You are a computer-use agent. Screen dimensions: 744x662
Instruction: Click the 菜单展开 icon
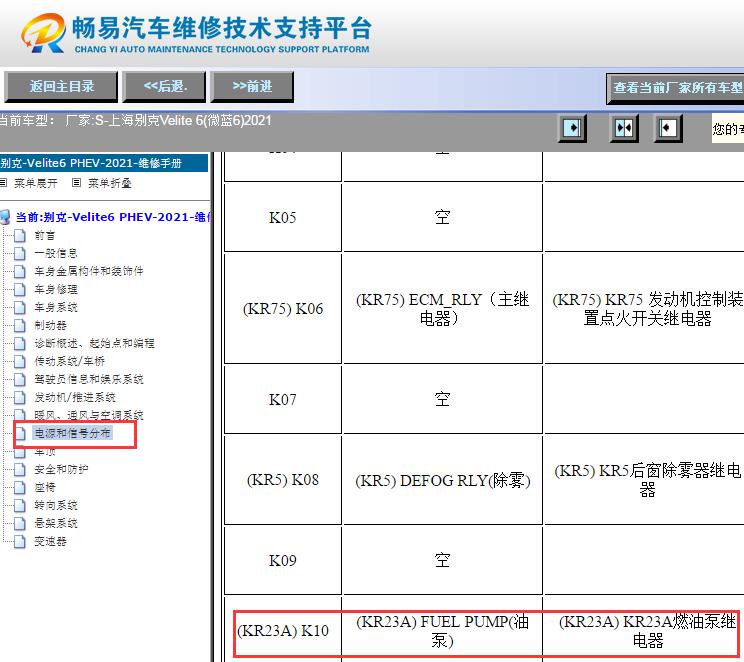[3, 183]
